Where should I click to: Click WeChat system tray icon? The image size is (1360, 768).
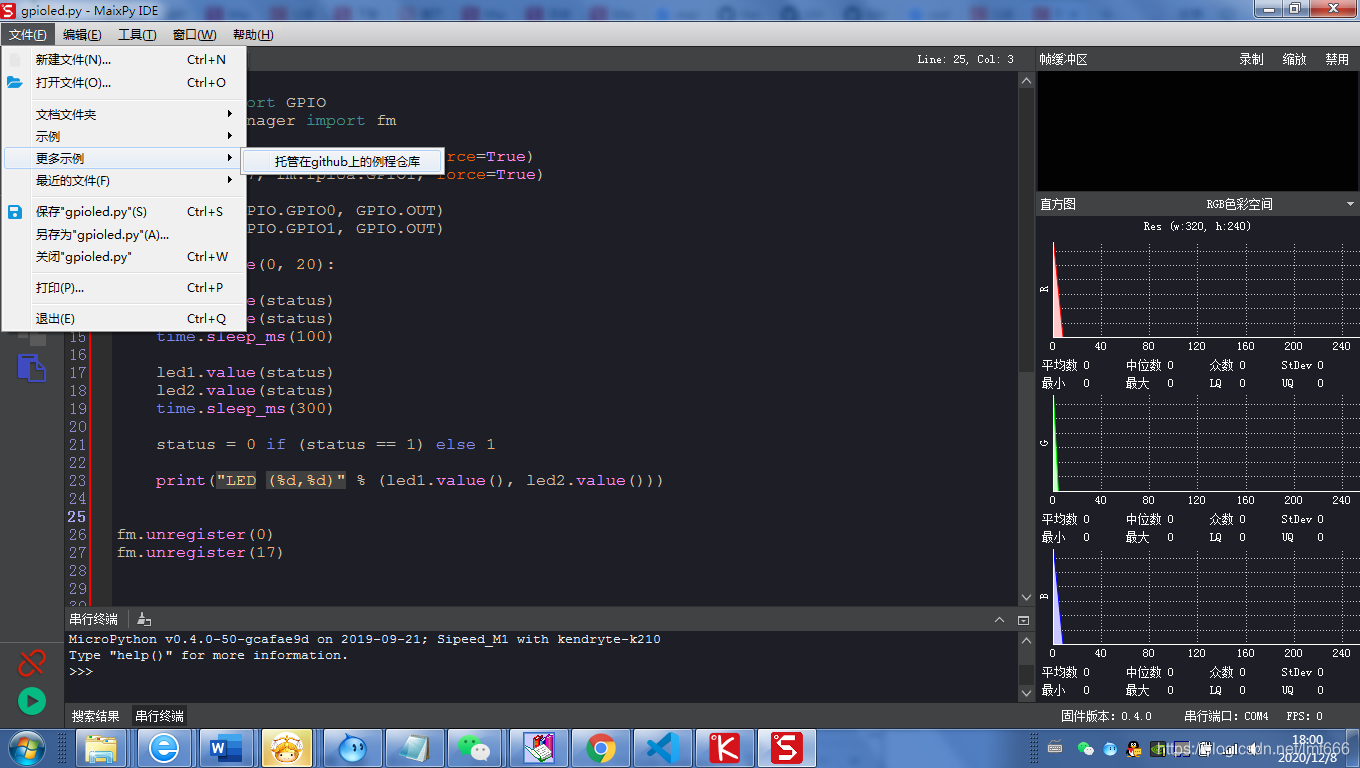1086,748
